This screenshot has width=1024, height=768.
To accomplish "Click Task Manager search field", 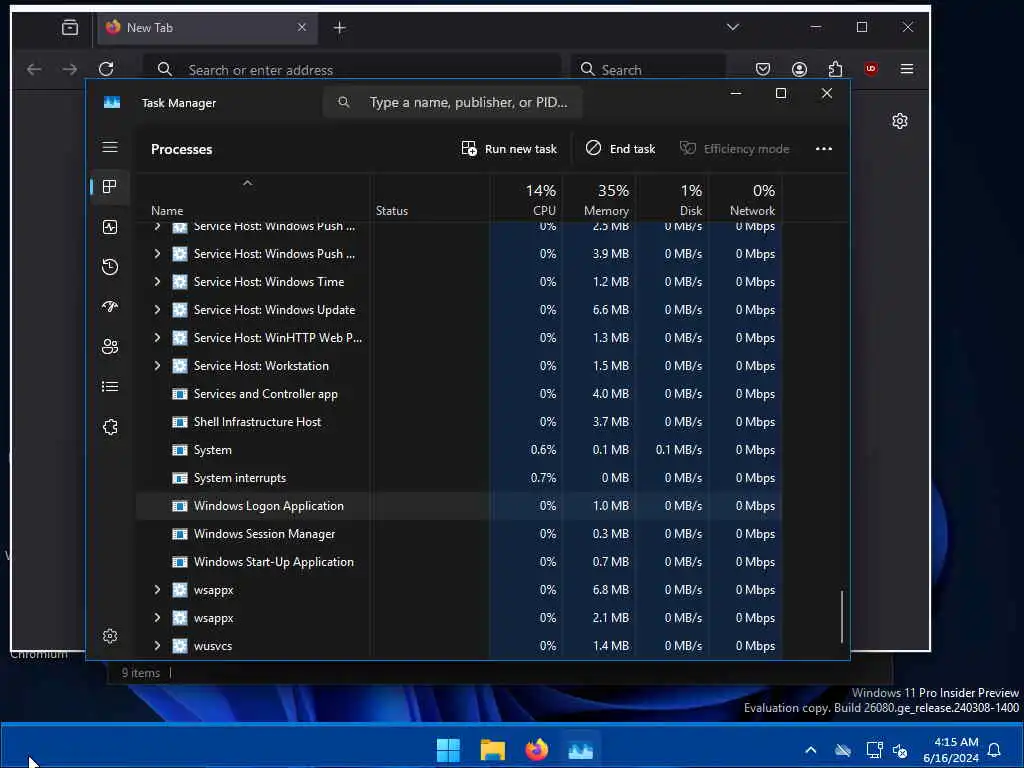I will click(453, 103).
